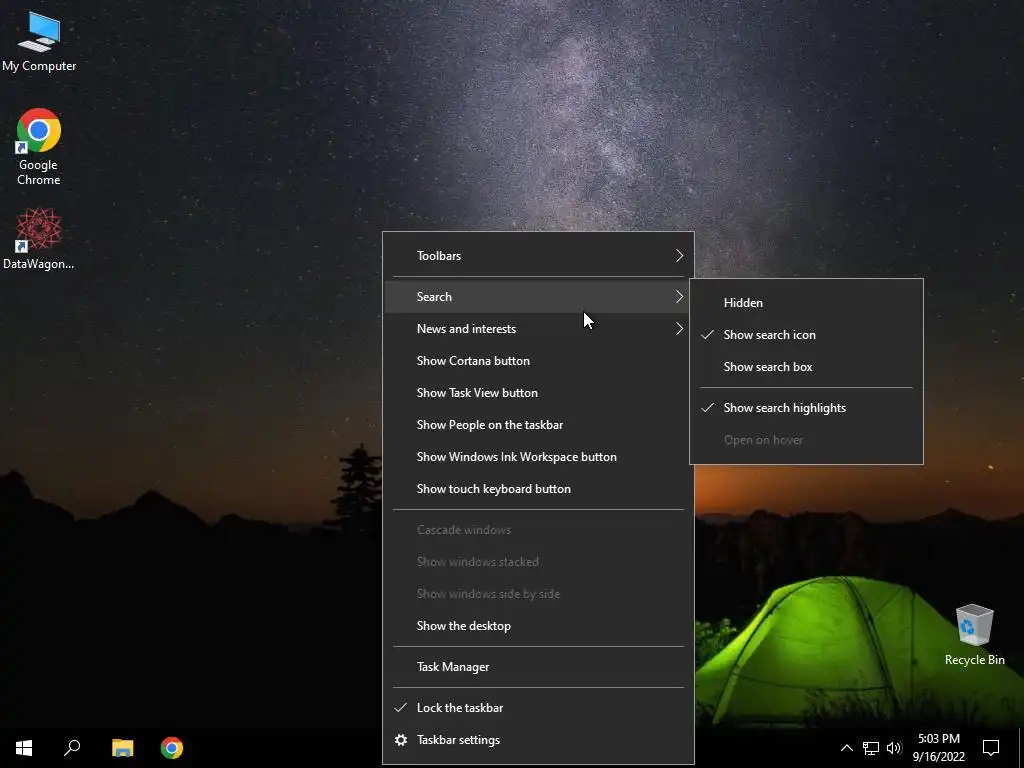Open Task Manager from the menu
This screenshot has width=1024, height=768.
point(538,667)
